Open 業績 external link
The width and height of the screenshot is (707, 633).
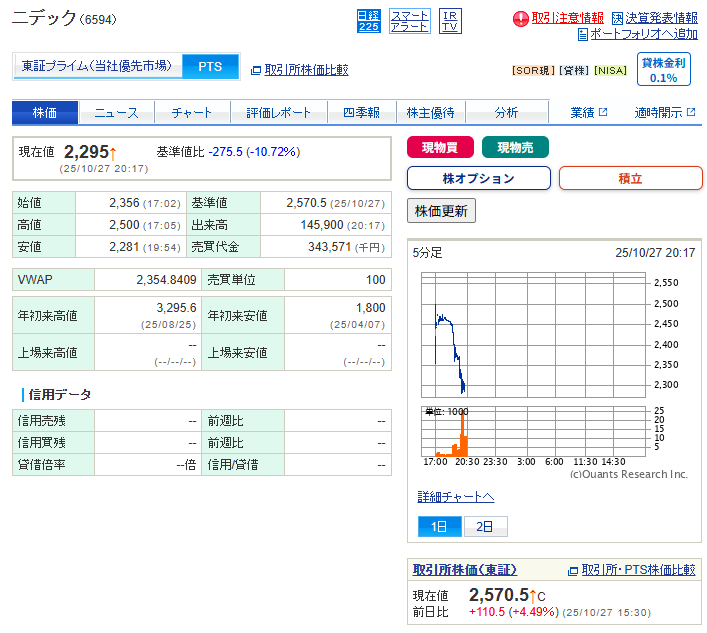click(582, 112)
